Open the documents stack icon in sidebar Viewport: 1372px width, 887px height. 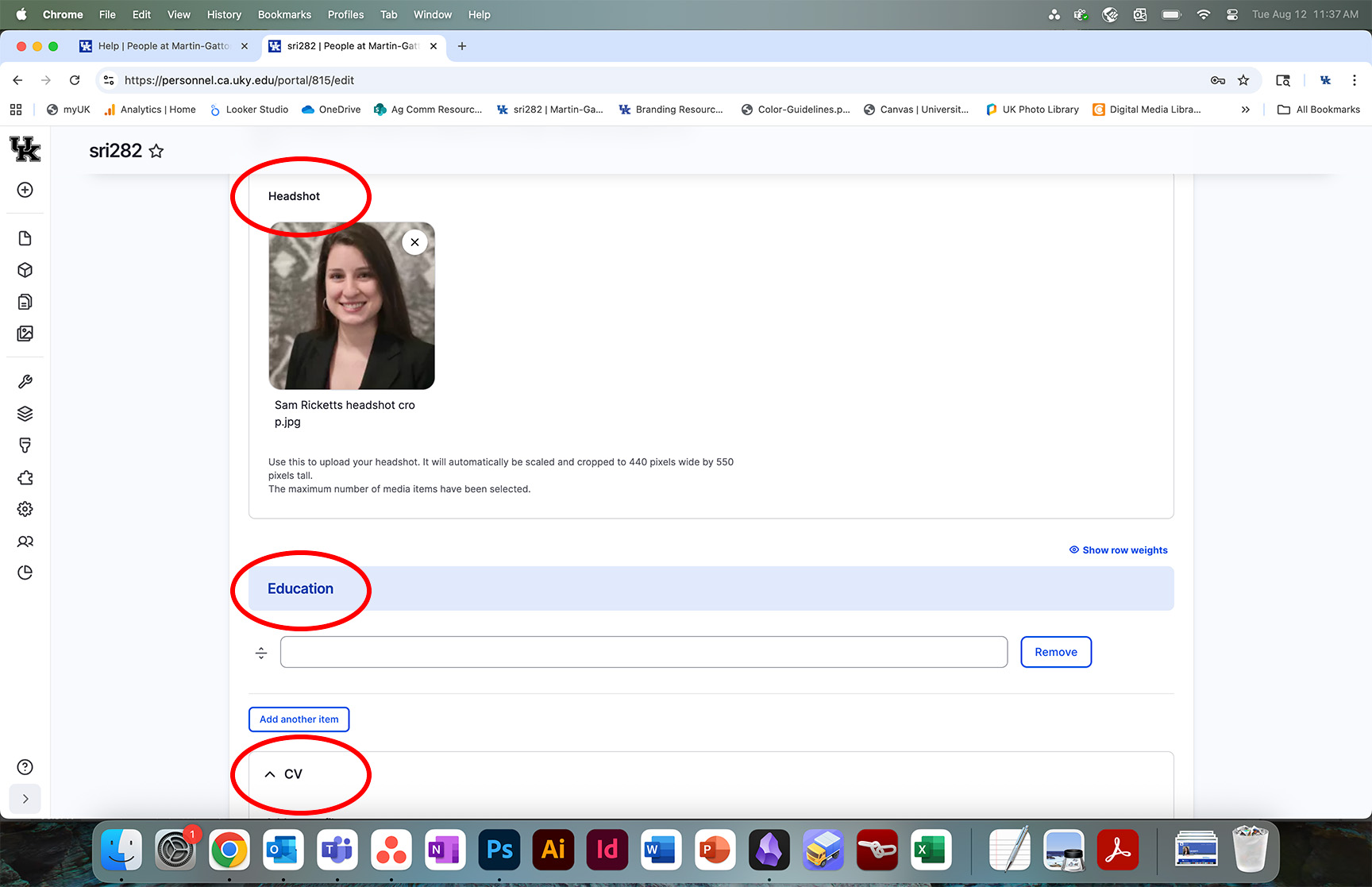click(x=25, y=302)
